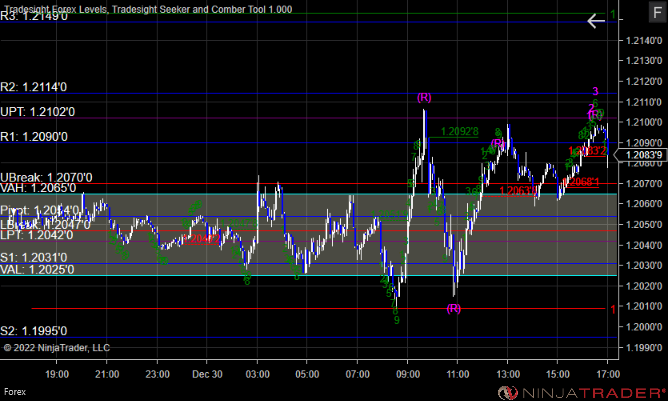Click the current price marker 1.2083'9
This screenshot has height=401, width=668.
644,155
